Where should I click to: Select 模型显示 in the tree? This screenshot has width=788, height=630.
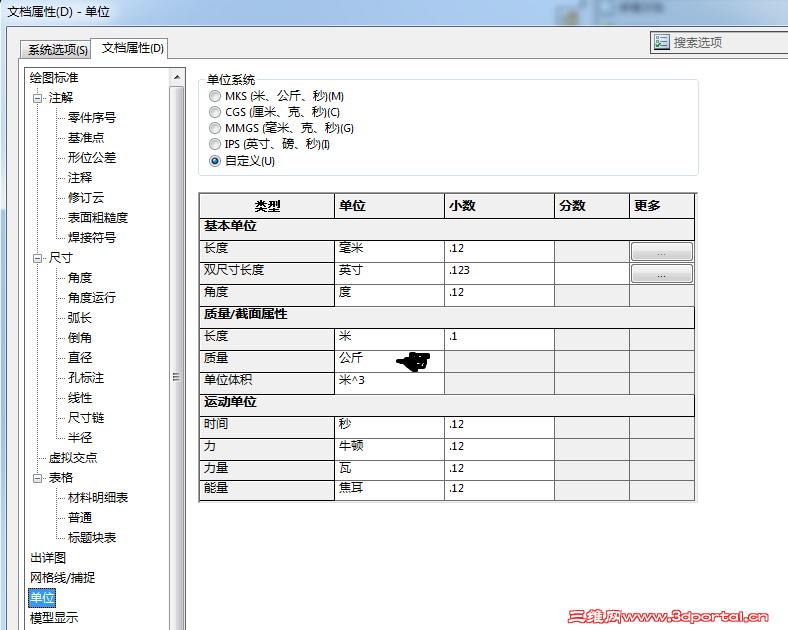54,618
